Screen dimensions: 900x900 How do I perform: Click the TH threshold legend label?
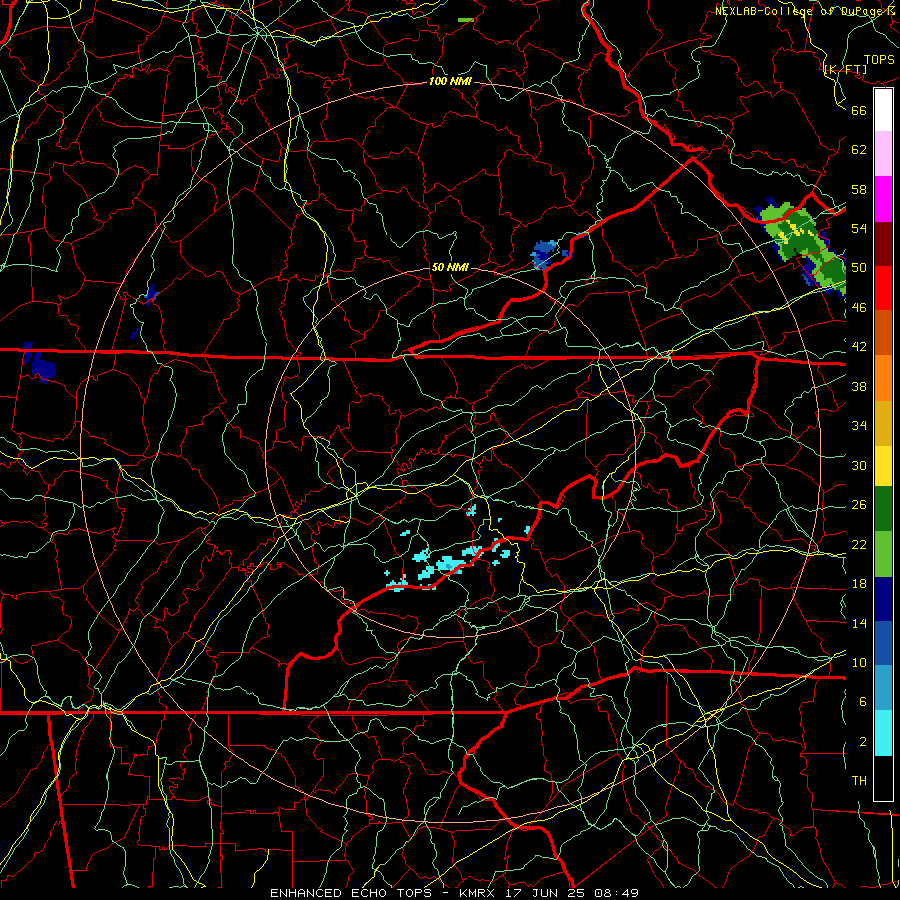[859, 781]
